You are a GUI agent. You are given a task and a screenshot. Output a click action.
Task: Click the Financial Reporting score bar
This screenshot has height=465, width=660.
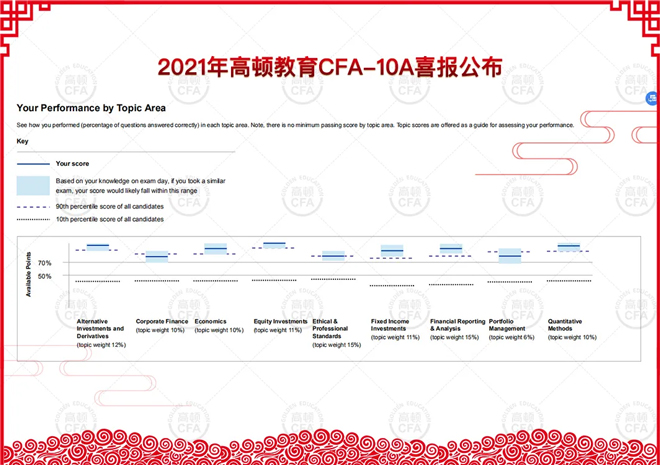pyautogui.click(x=451, y=249)
